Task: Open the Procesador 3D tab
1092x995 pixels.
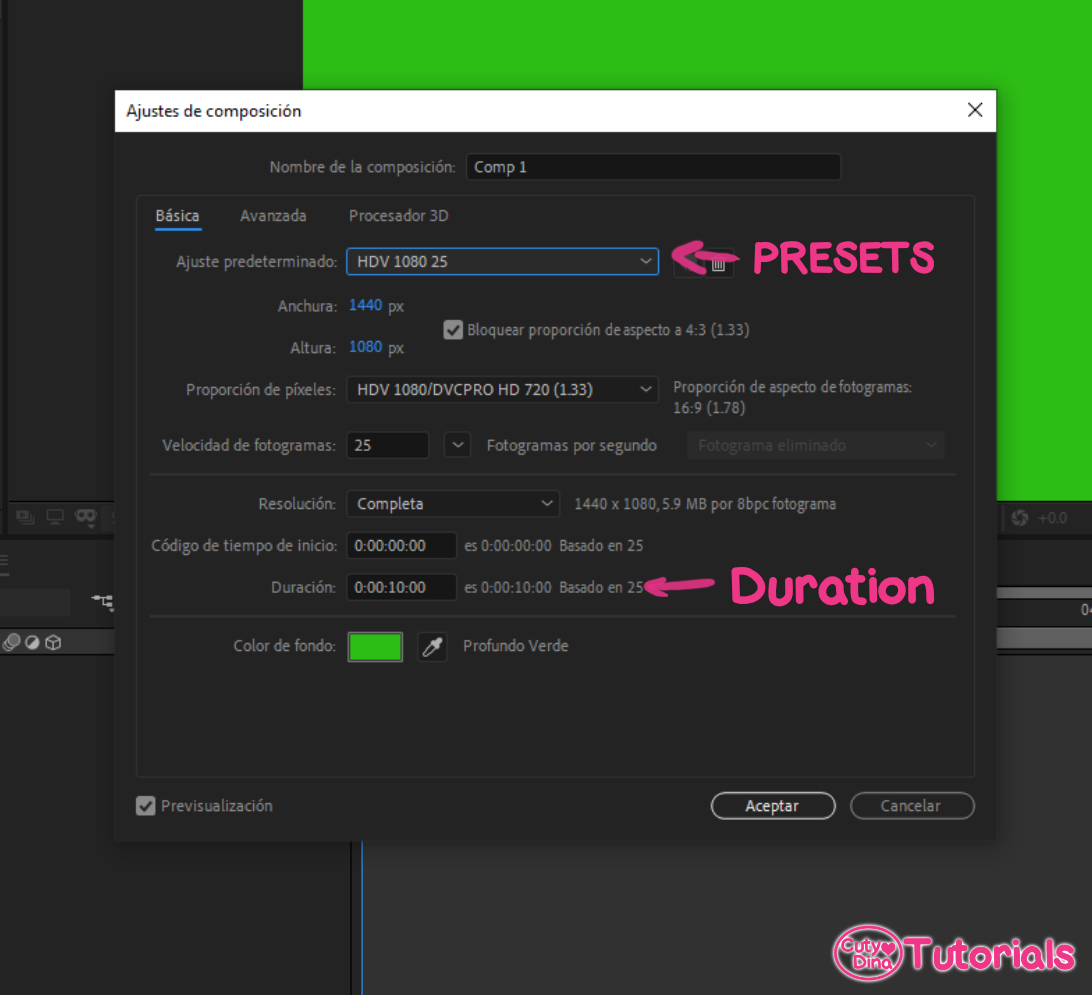Action: 398,216
